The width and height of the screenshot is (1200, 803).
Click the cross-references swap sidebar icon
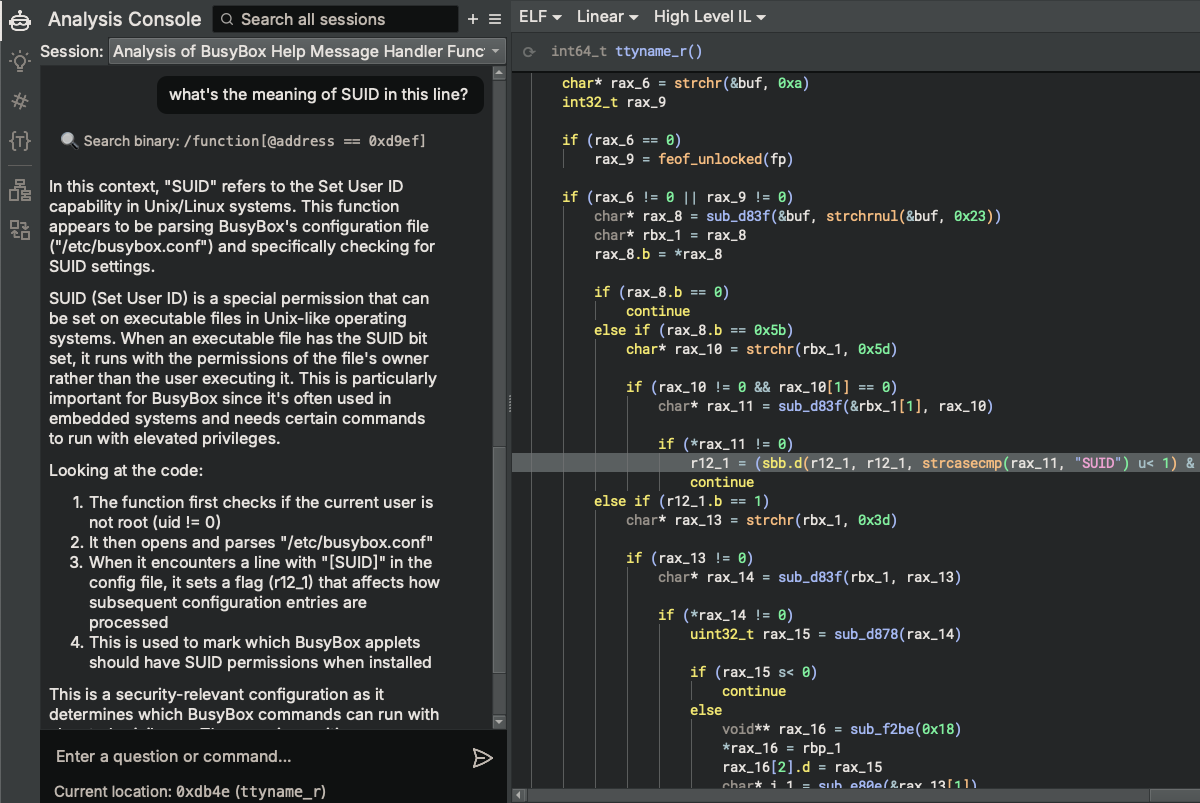click(x=19, y=230)
